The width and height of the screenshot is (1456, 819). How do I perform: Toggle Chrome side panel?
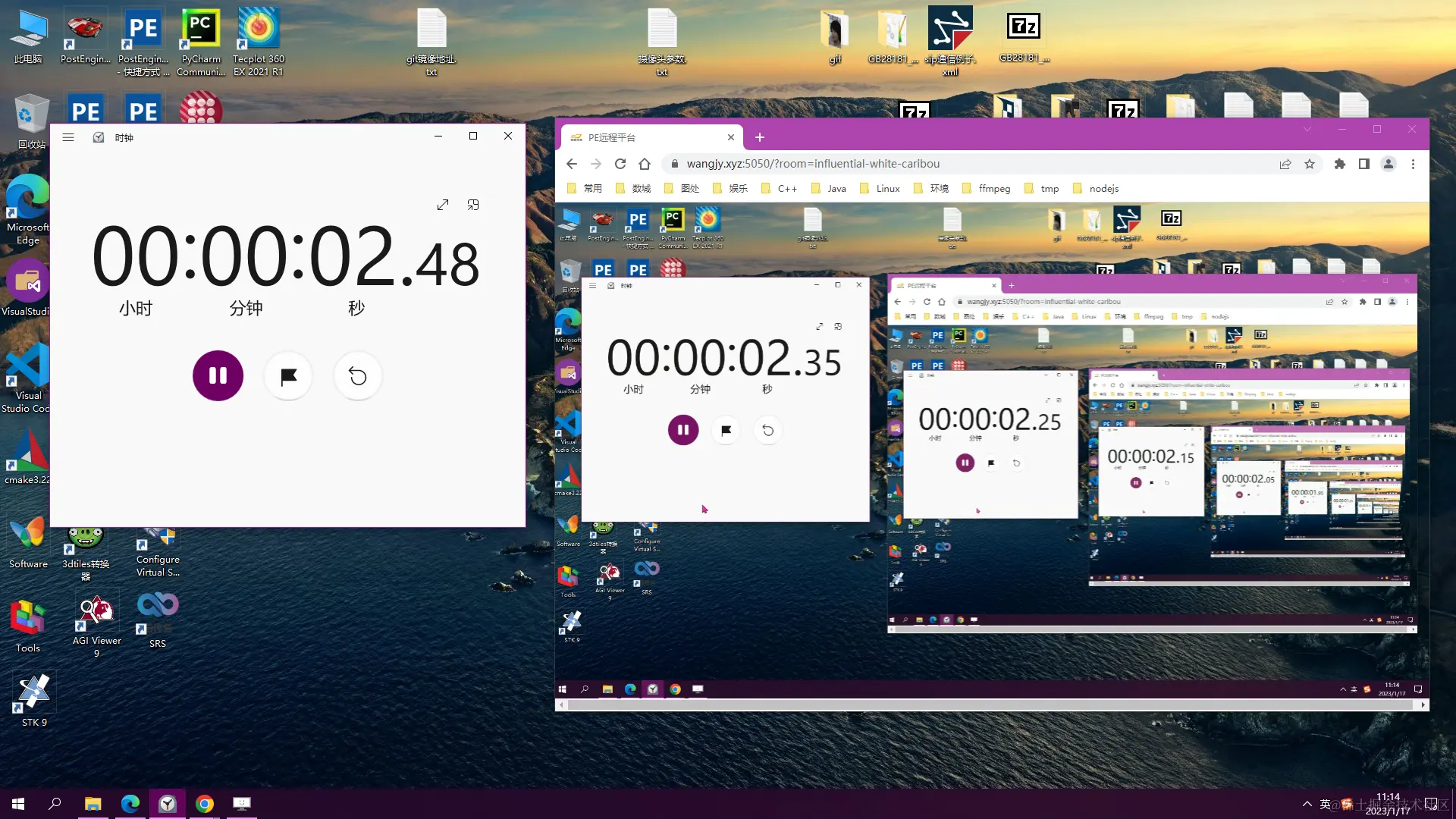(x=1364, y=164)
